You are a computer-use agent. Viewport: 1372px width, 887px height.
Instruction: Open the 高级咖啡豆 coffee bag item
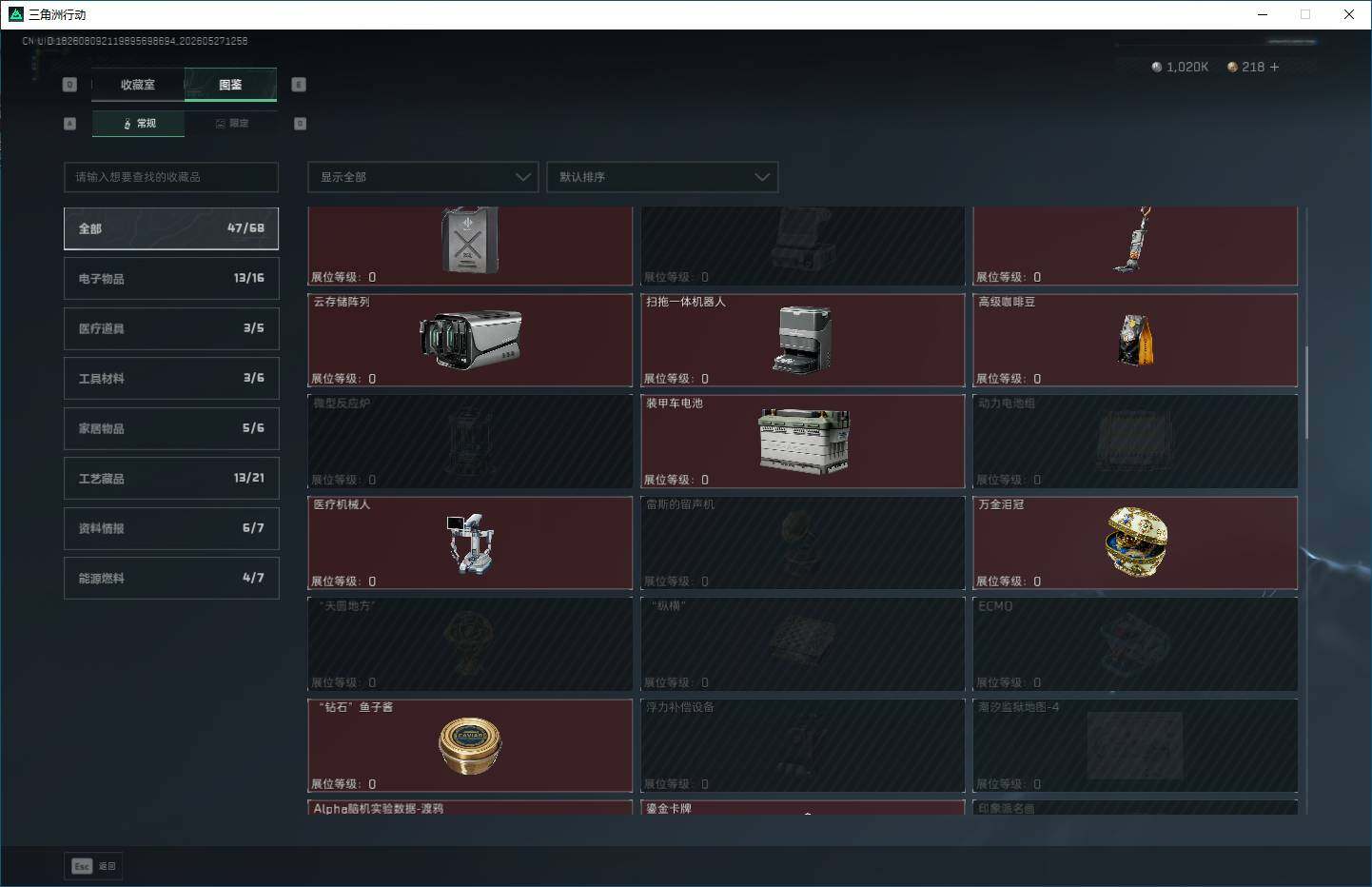tap(1136, 340)
